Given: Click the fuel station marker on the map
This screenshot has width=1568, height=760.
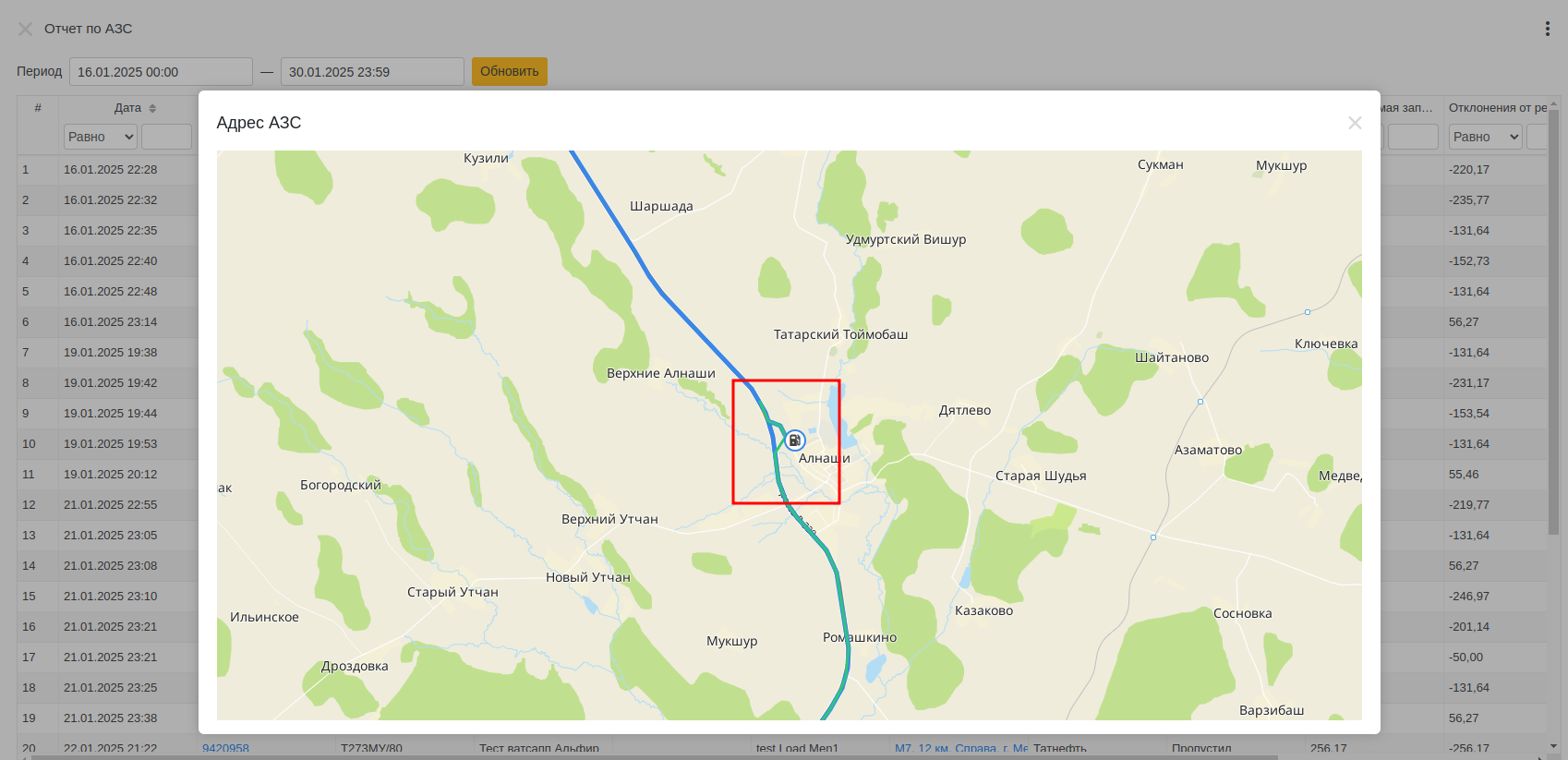Looking at the screenshot, I should [x=795, y=440].
